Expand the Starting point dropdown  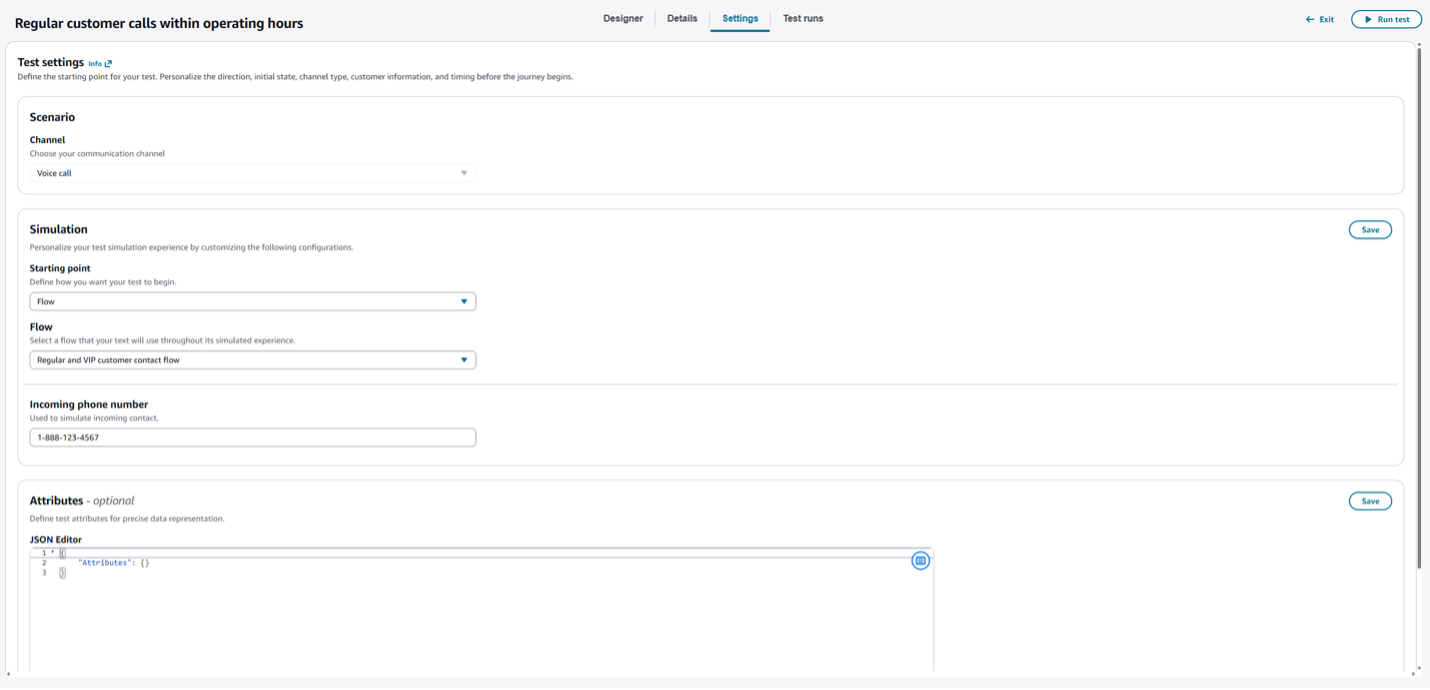(x=252, y=301)
